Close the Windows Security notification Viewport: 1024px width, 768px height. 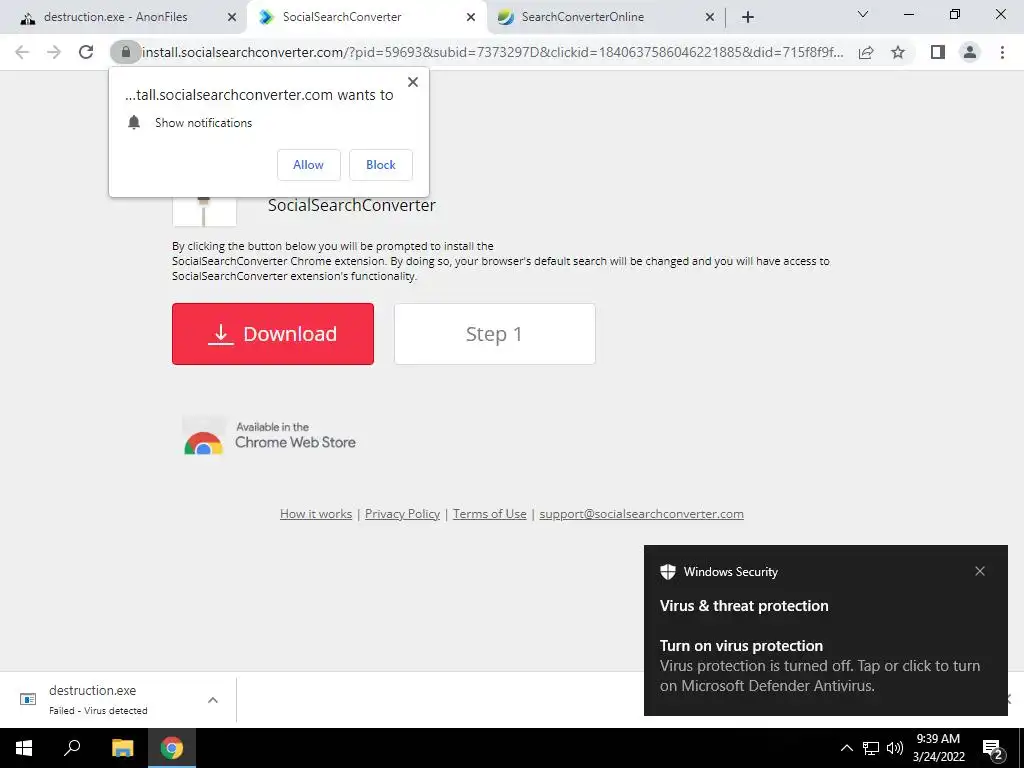pyautogui.click(x=980, y=571)
